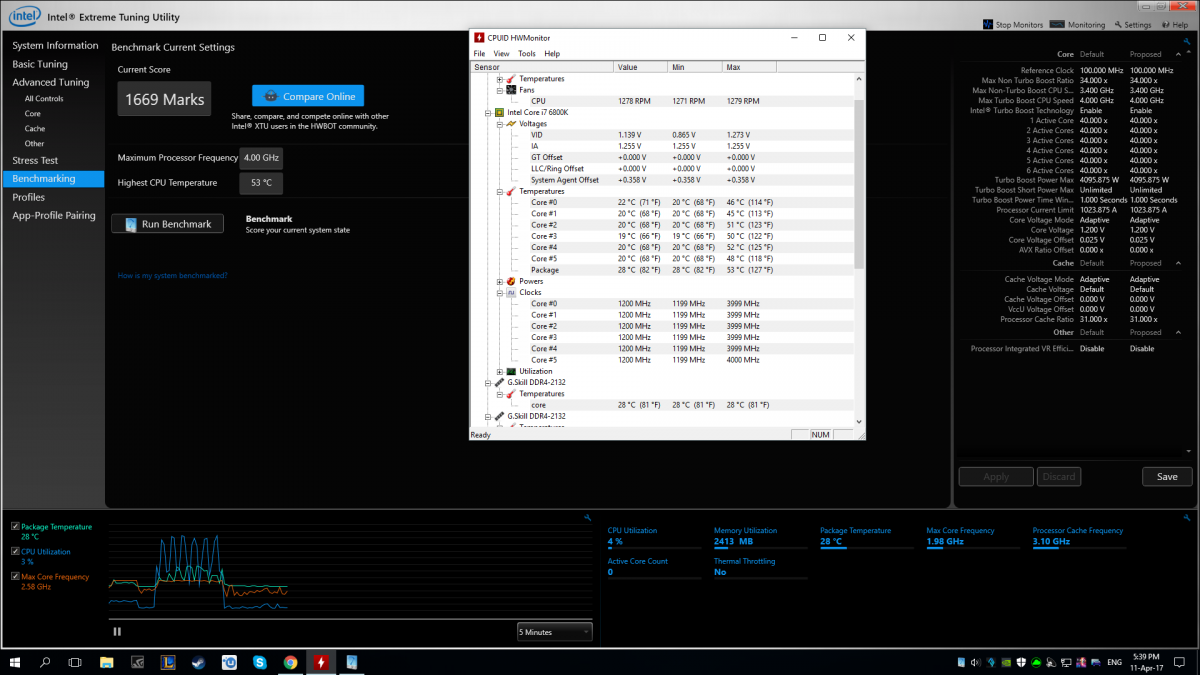Click the Apply button in XTU
1200x675 pixels.
[996, 477]
